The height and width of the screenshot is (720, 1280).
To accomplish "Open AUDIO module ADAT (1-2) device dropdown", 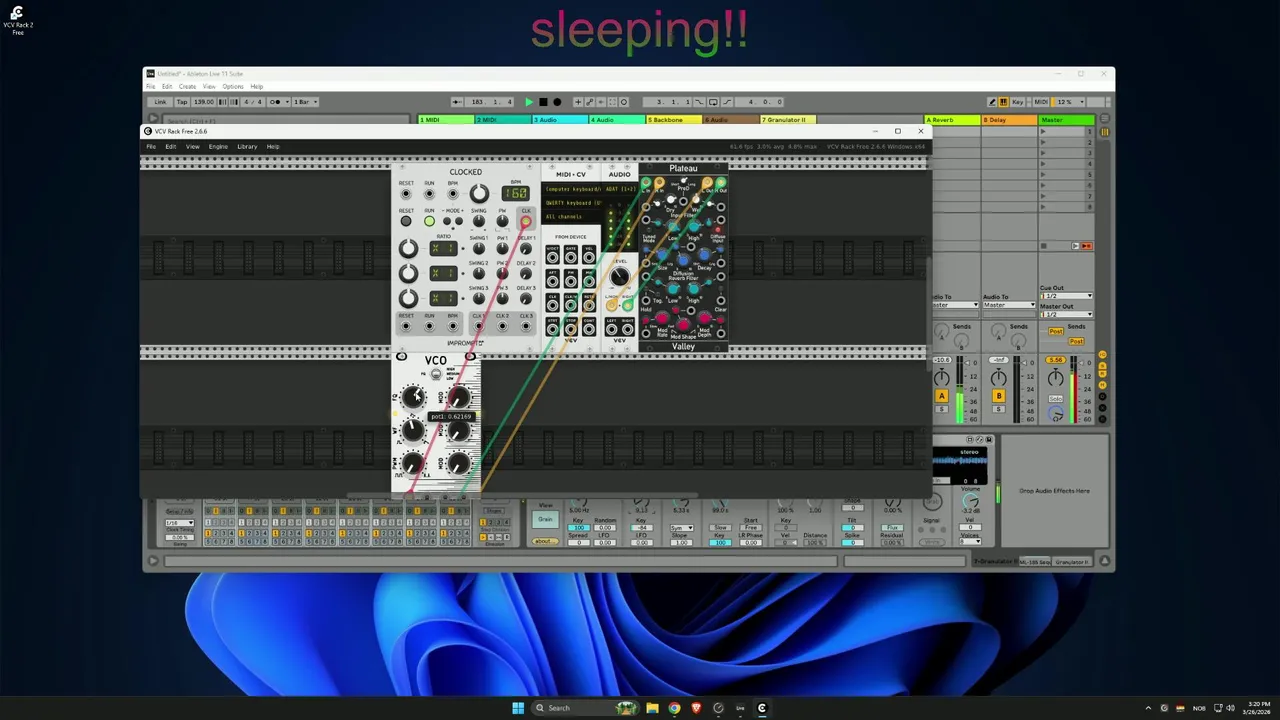I will click(x=620, y=189).
